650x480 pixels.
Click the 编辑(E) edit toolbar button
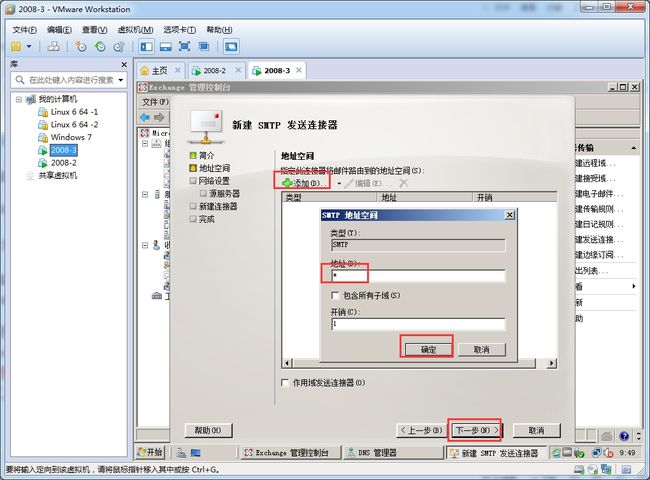(367, 183)
